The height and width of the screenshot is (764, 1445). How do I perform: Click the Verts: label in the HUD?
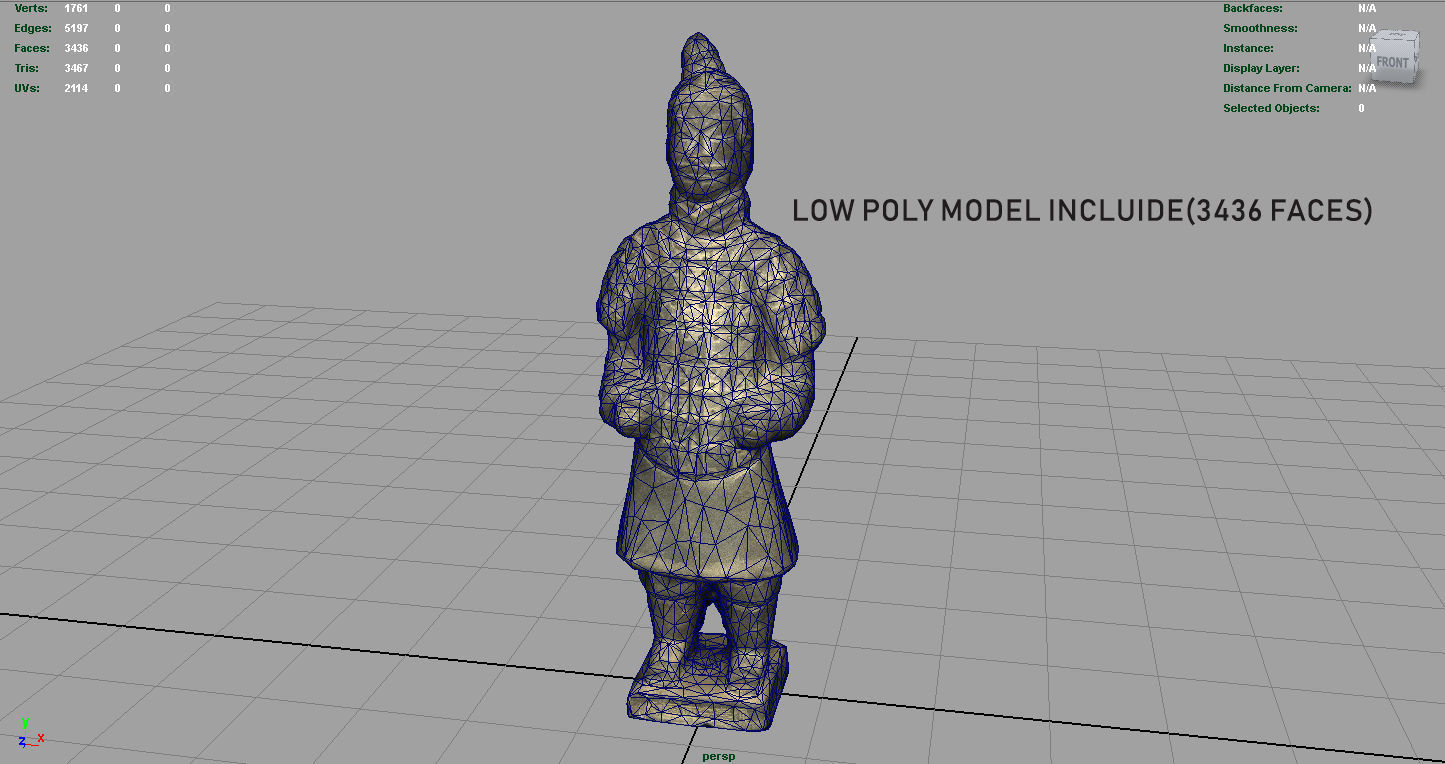(30, 8)
